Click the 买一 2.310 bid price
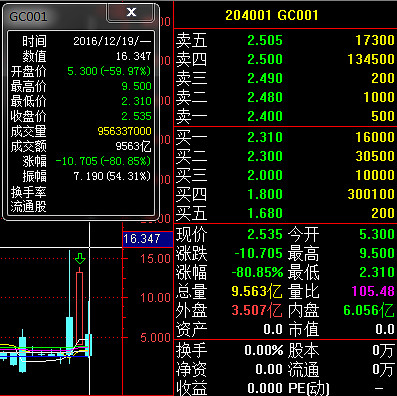The image size is (397, 396). pos(265,137)
